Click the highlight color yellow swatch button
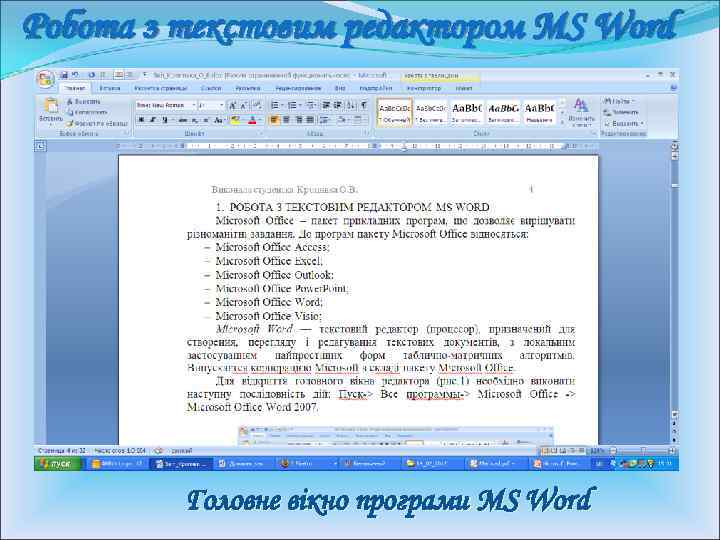The width and height of the screenshot is (720, 540). point(235,120)
